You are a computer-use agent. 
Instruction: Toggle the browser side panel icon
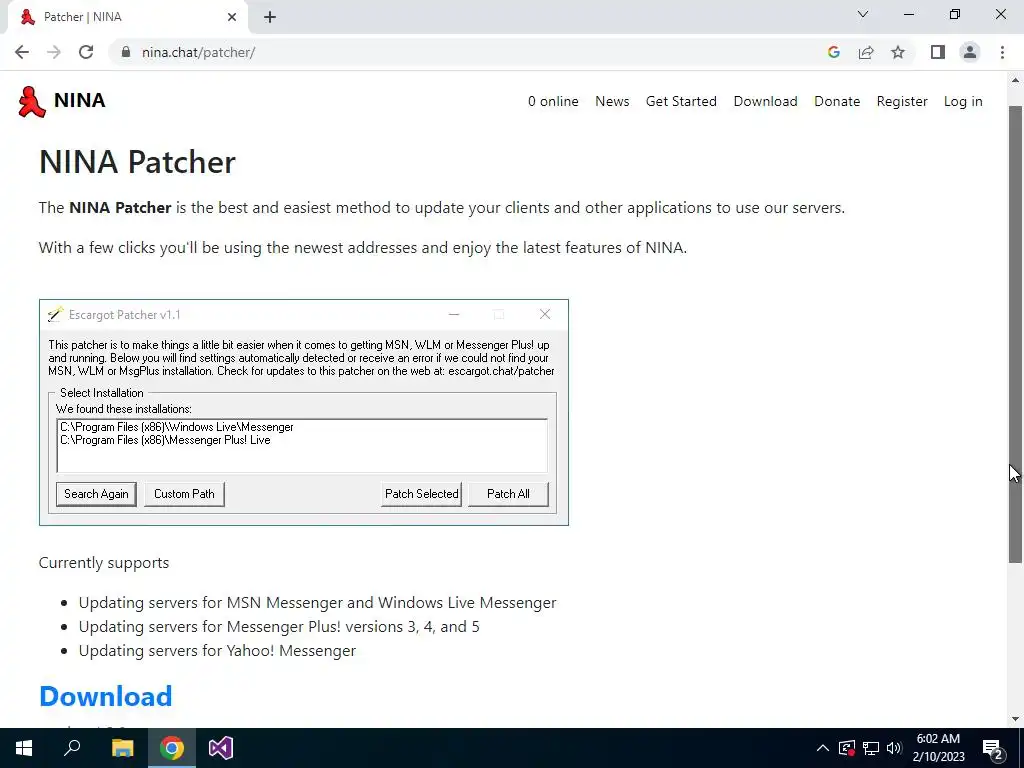click(938, 52)
